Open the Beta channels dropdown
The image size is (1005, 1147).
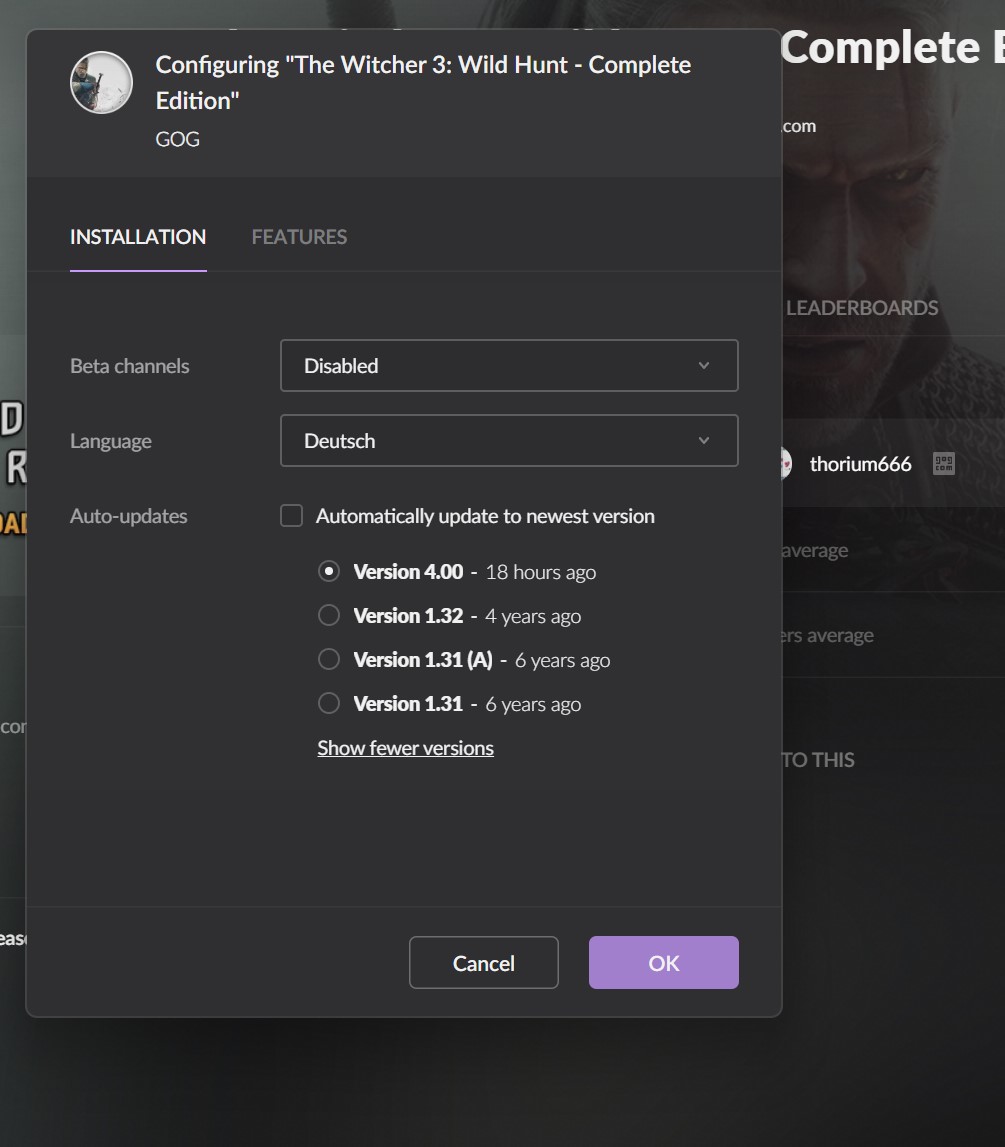coord(509,365)
